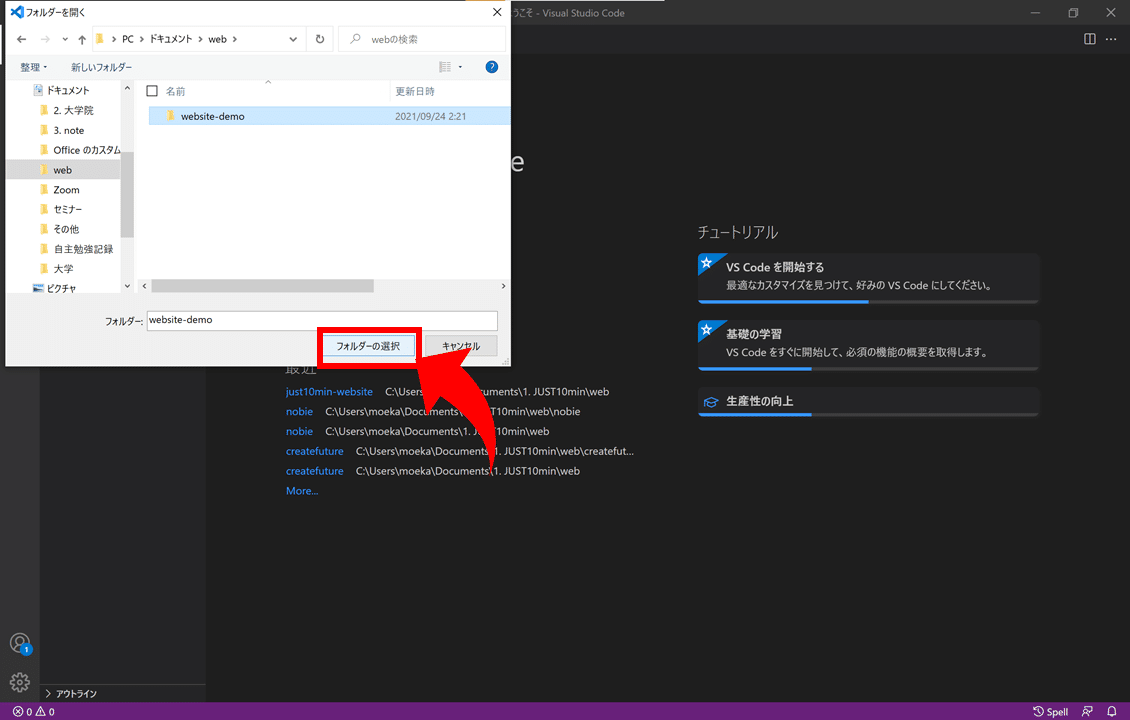Open 生産性の向上 tutorial card

coord(868,402)
